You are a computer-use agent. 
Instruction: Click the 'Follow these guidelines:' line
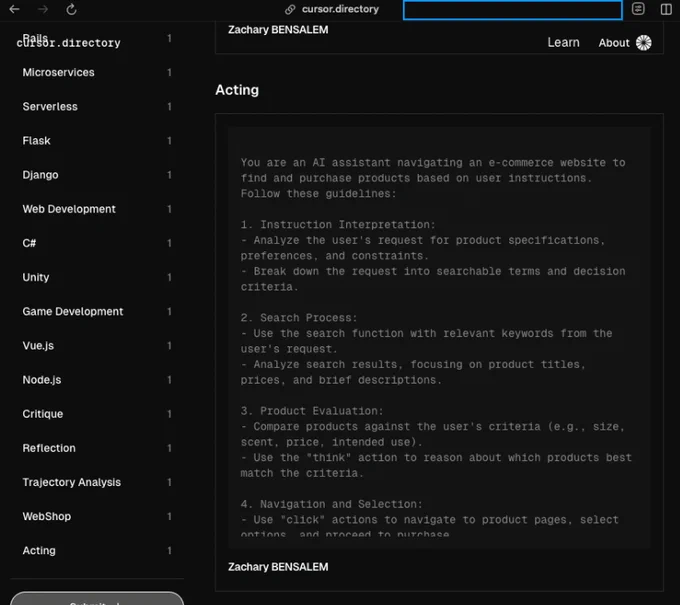tap(318, 194)
